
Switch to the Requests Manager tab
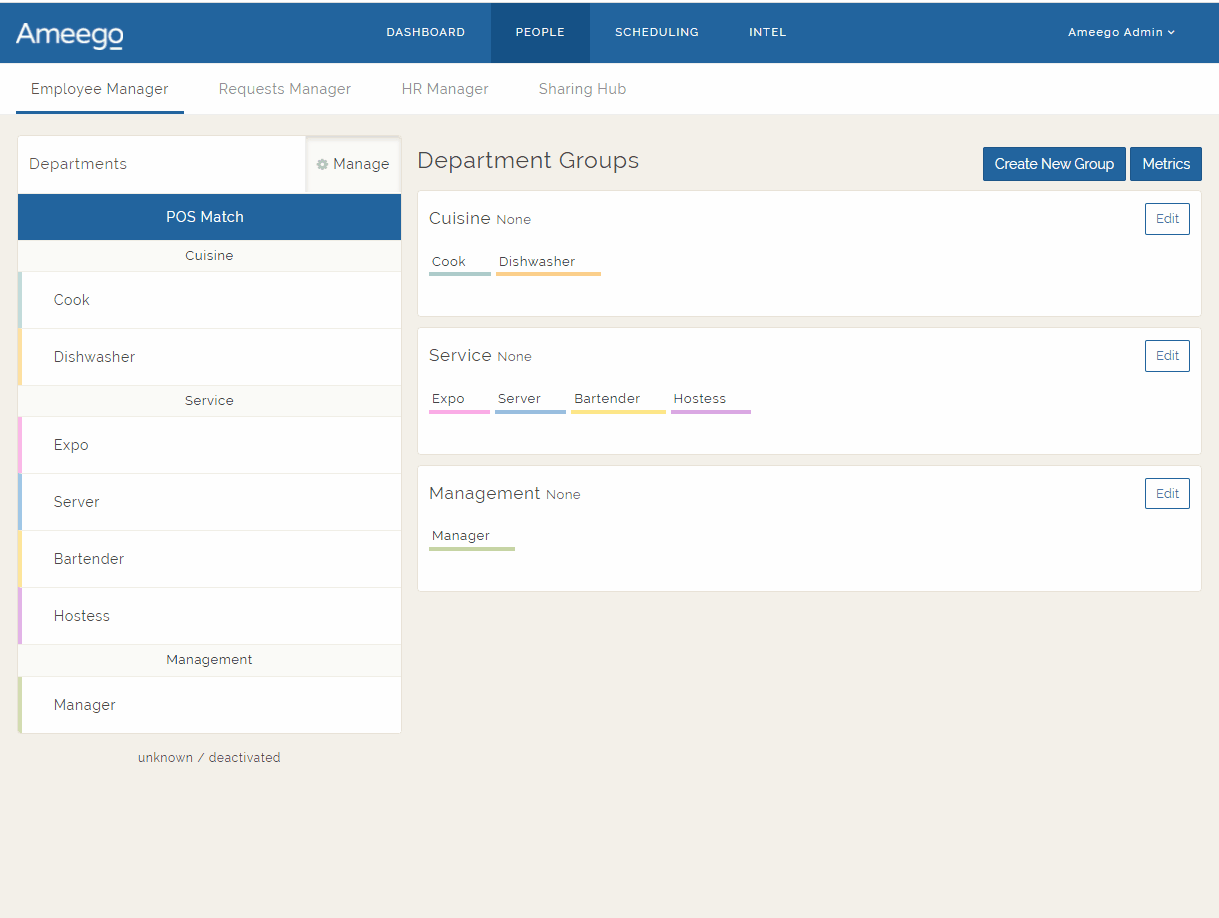[285, 89]
